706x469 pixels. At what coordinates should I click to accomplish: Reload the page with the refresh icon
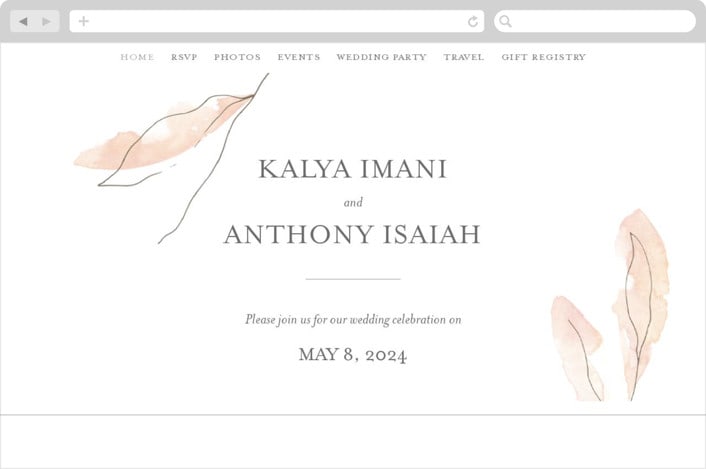coord(473,21)
